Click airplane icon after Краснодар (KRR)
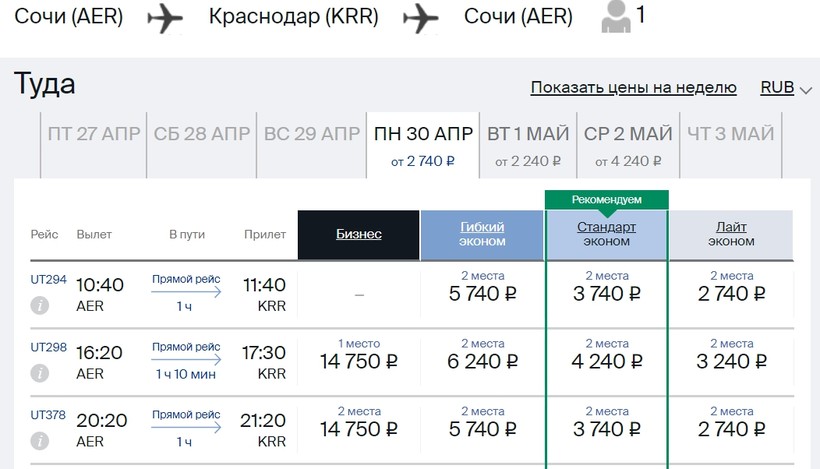The image size is (820, 469). [x=421, y=18]
